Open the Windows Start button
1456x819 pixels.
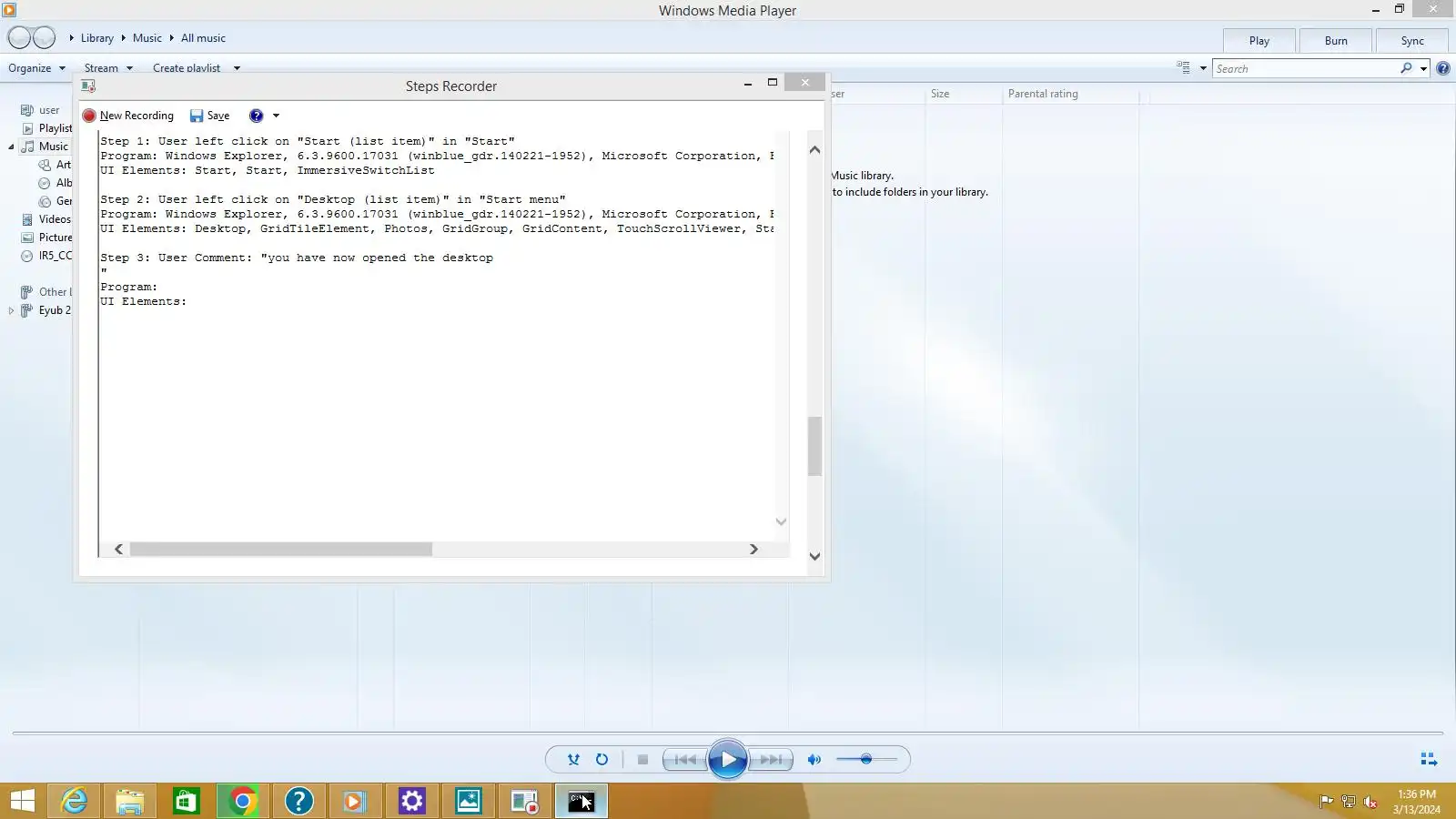[23, 801]
